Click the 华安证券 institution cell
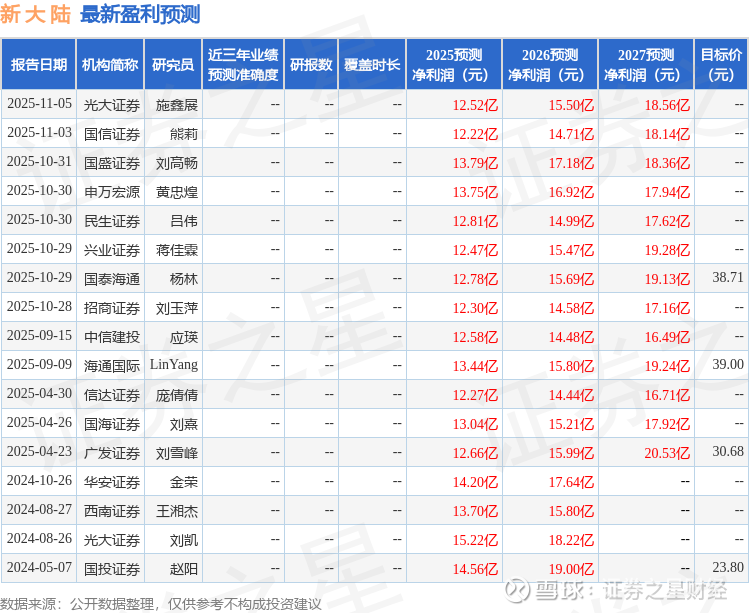The height and width of the screenshot is (613, 749). [x=112, y=482]
